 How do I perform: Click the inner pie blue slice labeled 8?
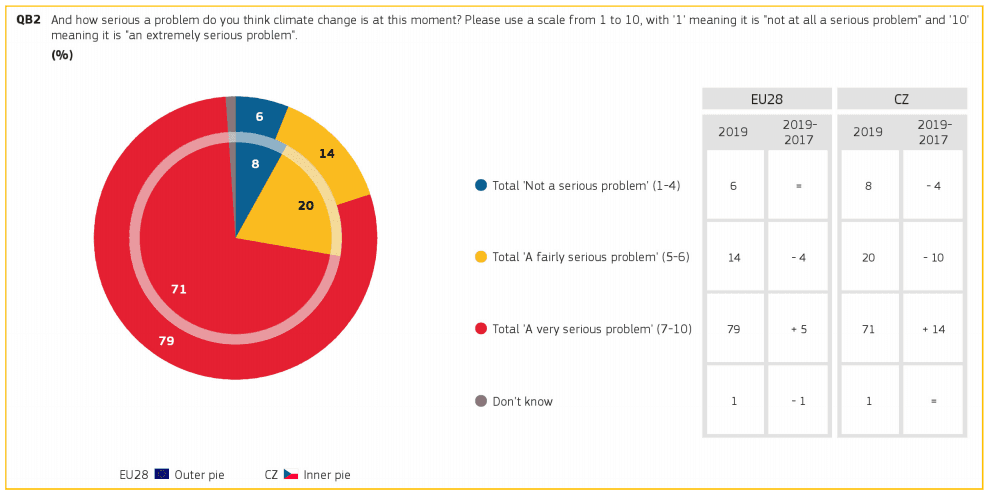coord(255,163)
